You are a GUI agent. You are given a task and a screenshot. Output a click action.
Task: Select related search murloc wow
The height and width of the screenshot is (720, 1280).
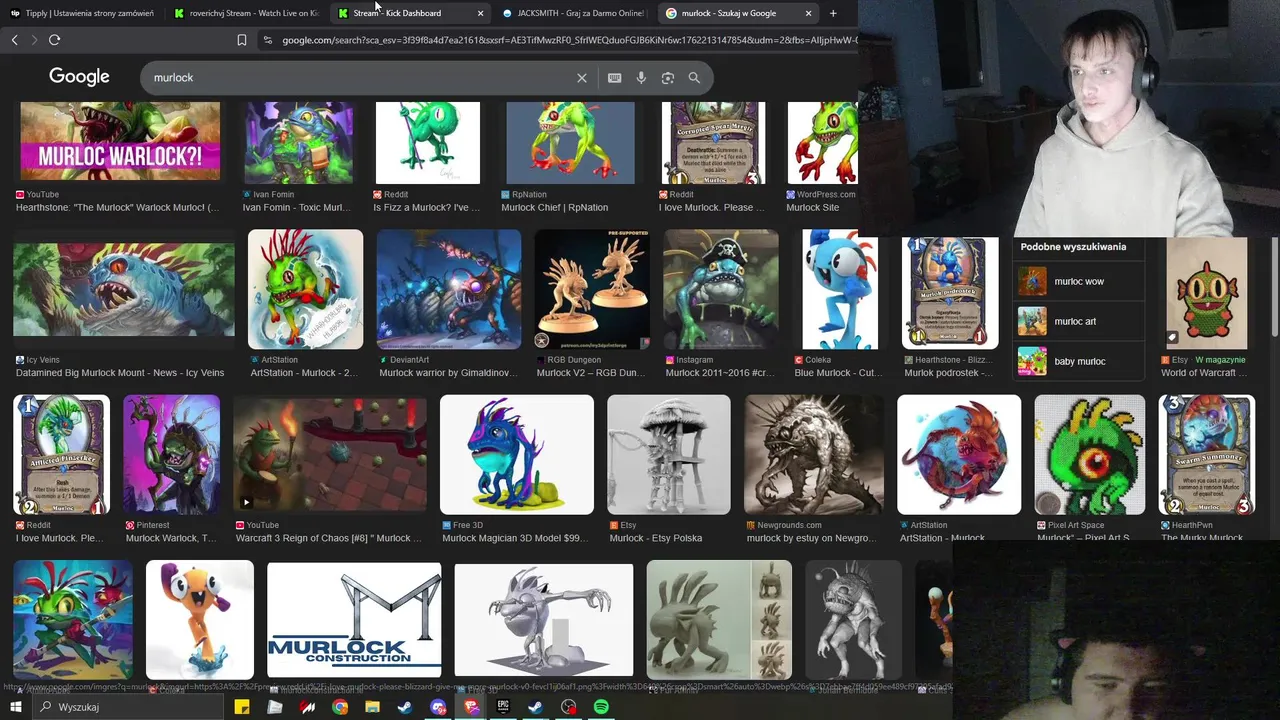coord(1079,282)
